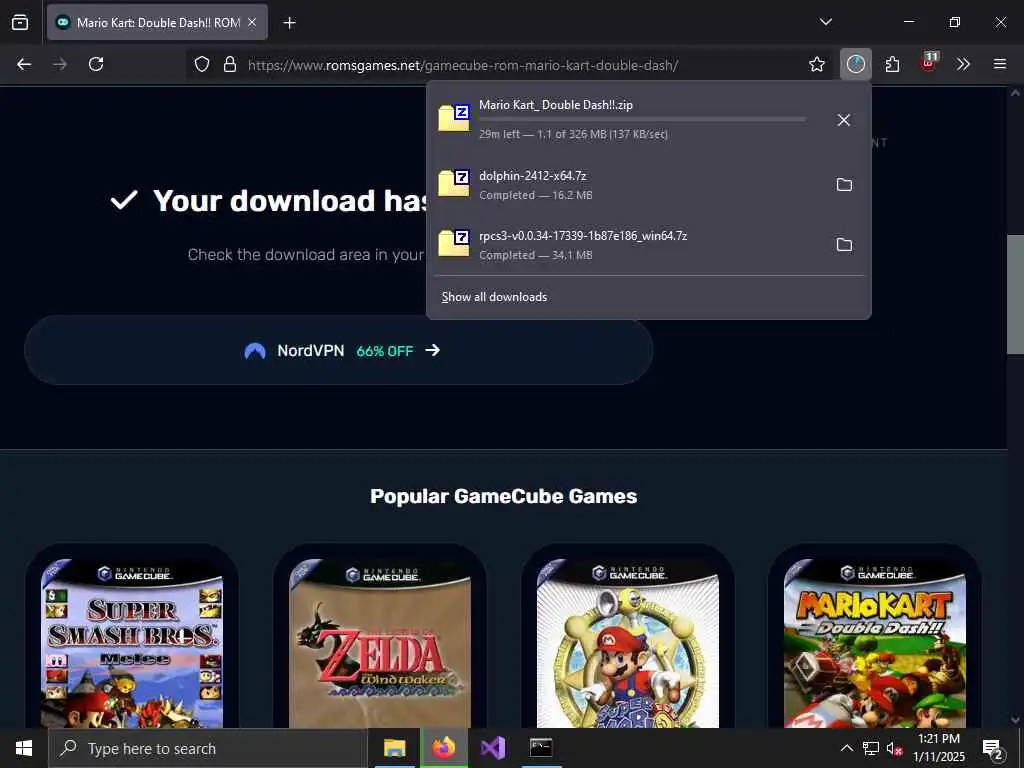The width and height of the screenshot is (1024, 768).
Task: Open the notification action center
Action: pyautogui.click(x=993, y=749)
